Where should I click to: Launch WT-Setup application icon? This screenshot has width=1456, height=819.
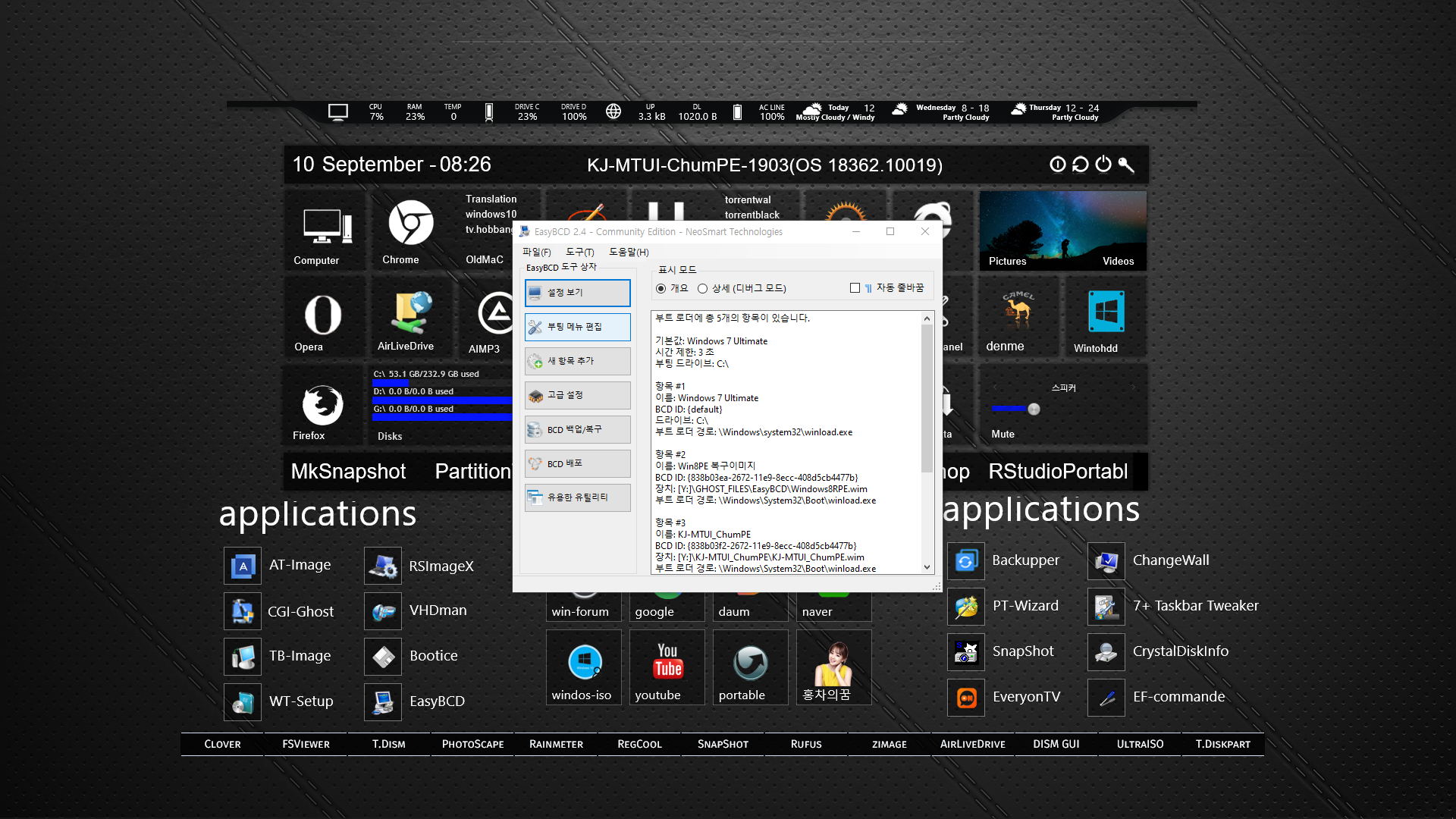[243, 702]
